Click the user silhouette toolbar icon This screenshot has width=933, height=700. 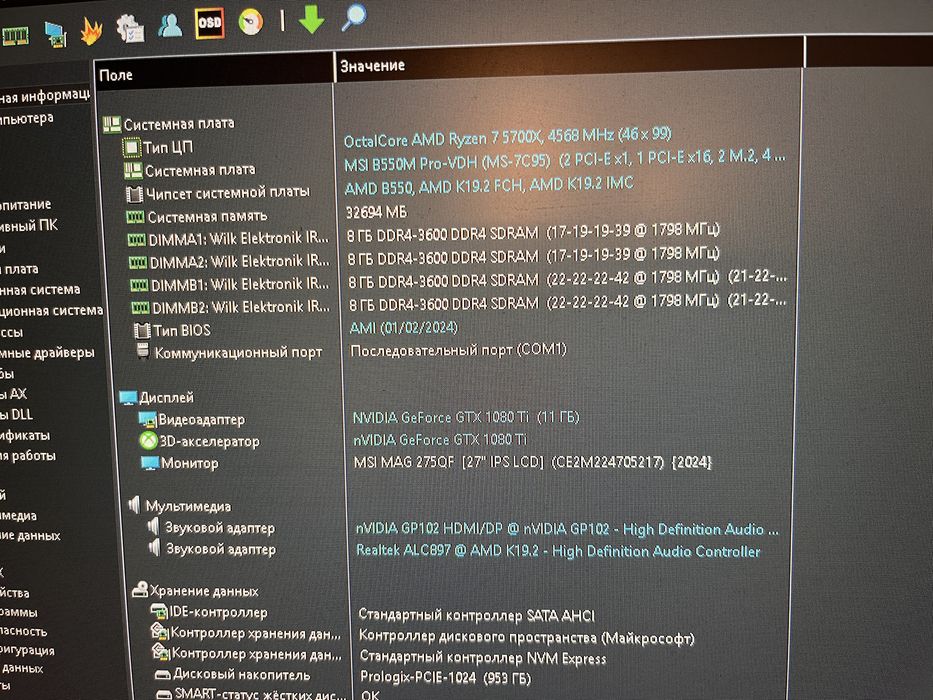point(170,26)
